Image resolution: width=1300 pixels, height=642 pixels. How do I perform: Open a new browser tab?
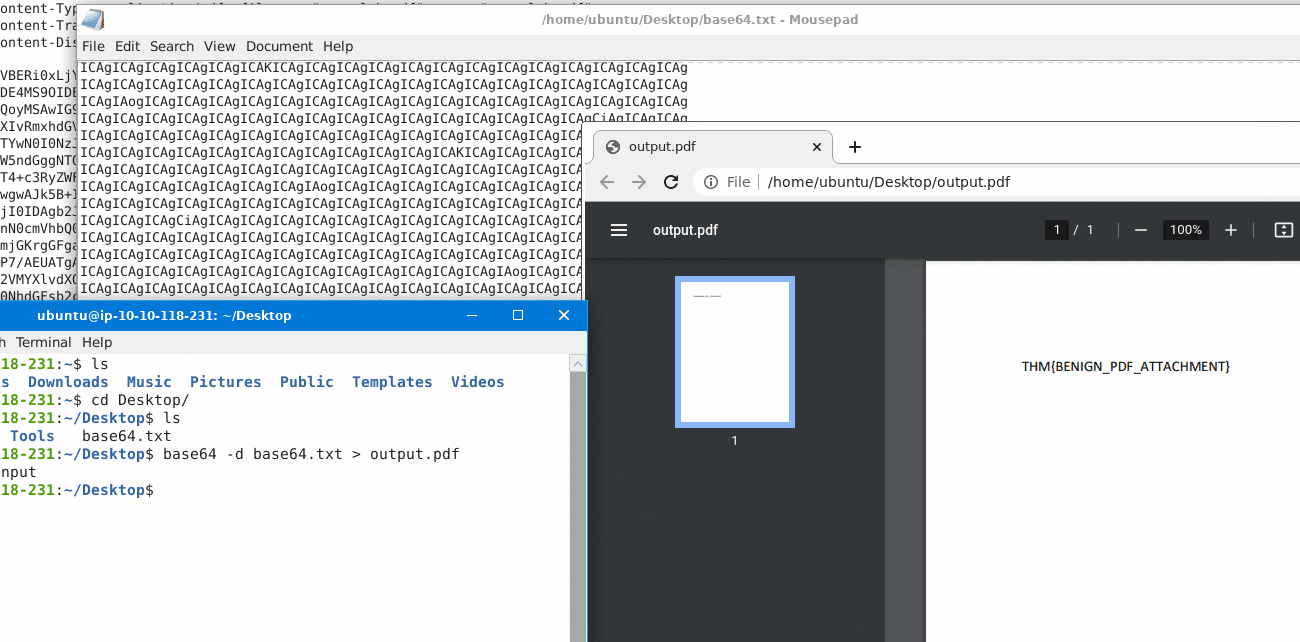855,147
